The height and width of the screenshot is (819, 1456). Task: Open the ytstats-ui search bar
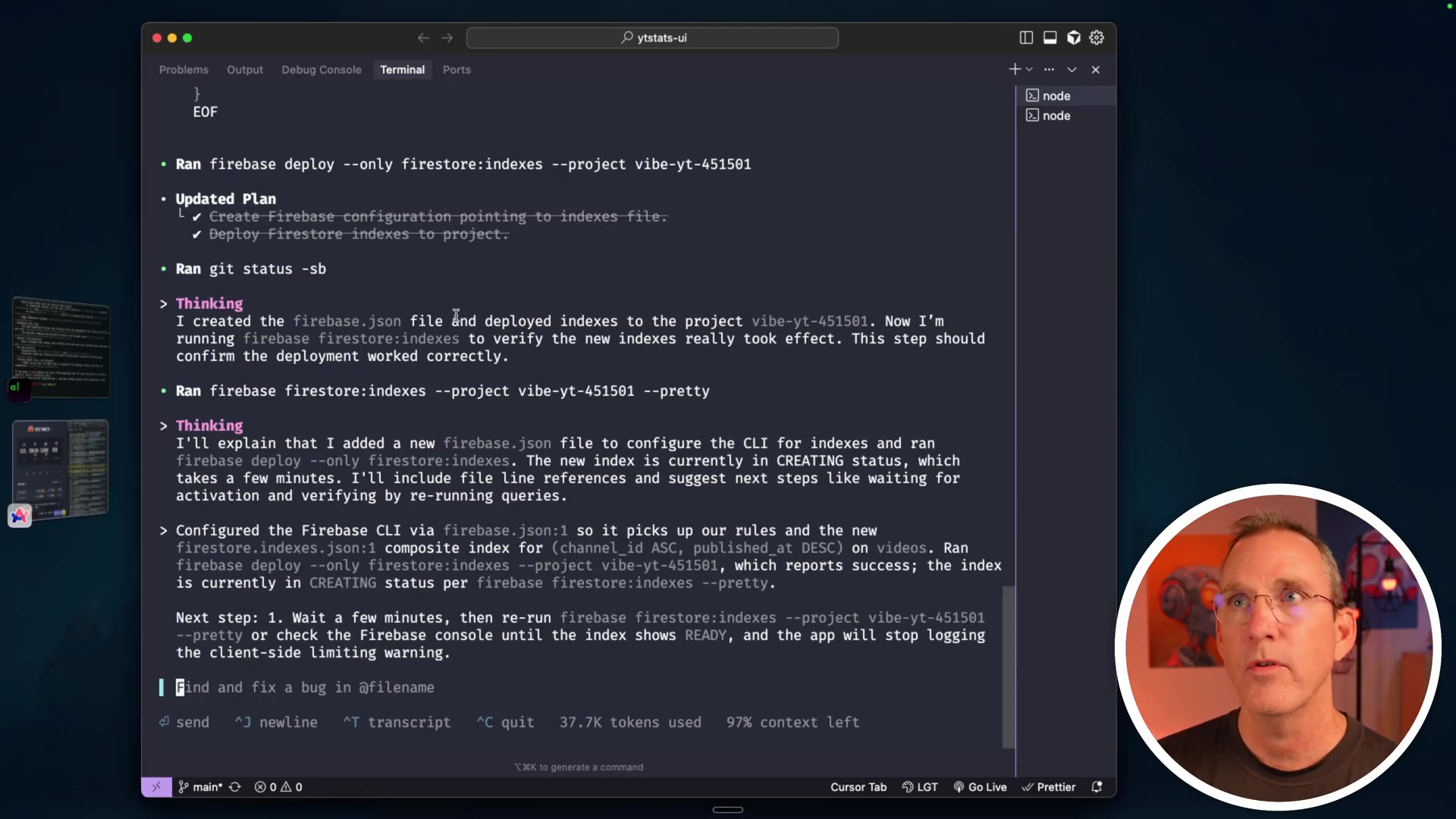(x=652, y=38)
